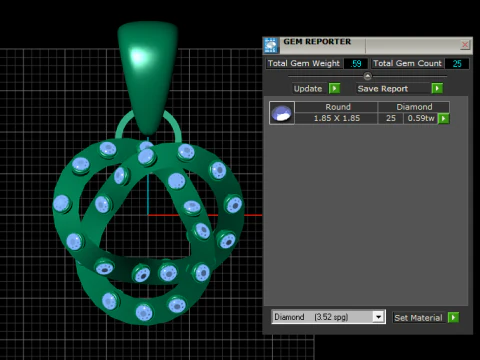The image size is (480, 360).
Task: Click the Total Gem Count value 25
Action: coord(457,64)
